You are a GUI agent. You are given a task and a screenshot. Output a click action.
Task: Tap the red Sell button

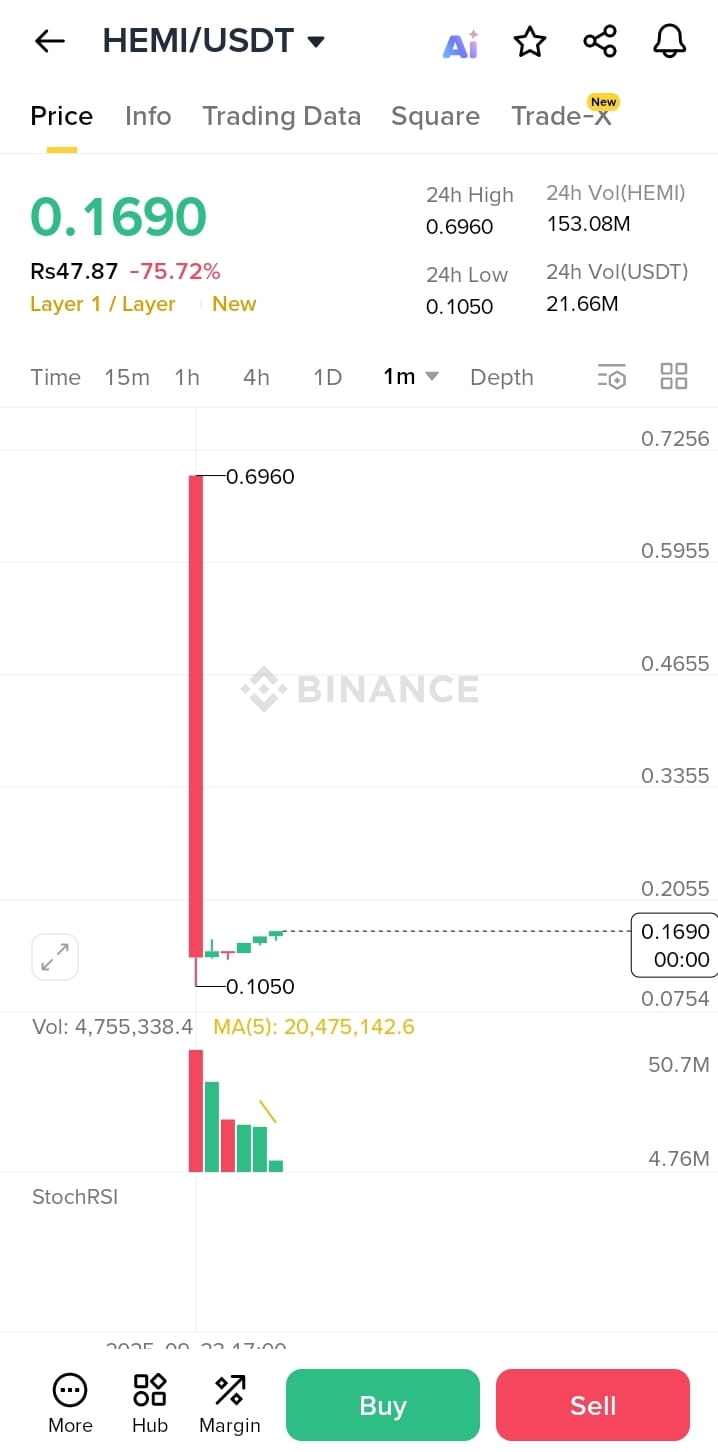(x=593, y=1405)
